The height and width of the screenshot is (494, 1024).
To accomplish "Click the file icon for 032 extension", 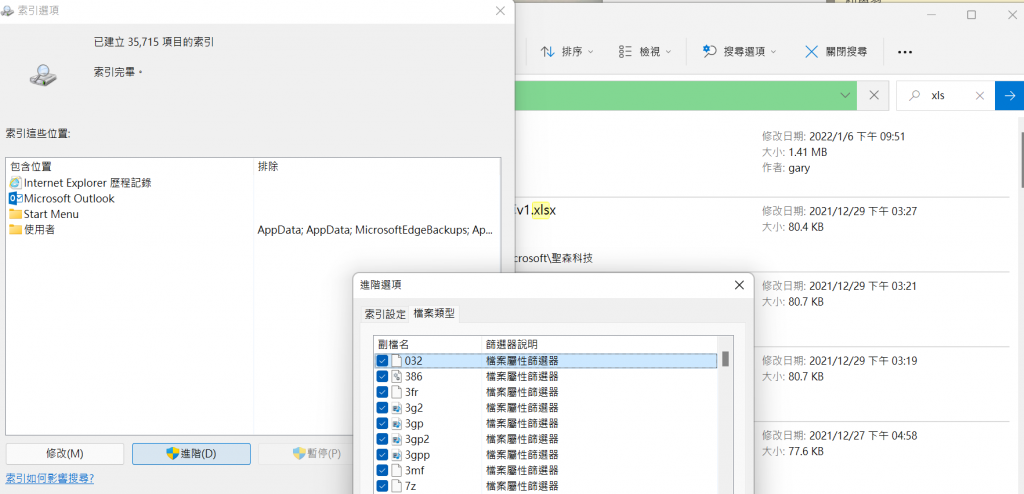I will [x=396, y=361].
